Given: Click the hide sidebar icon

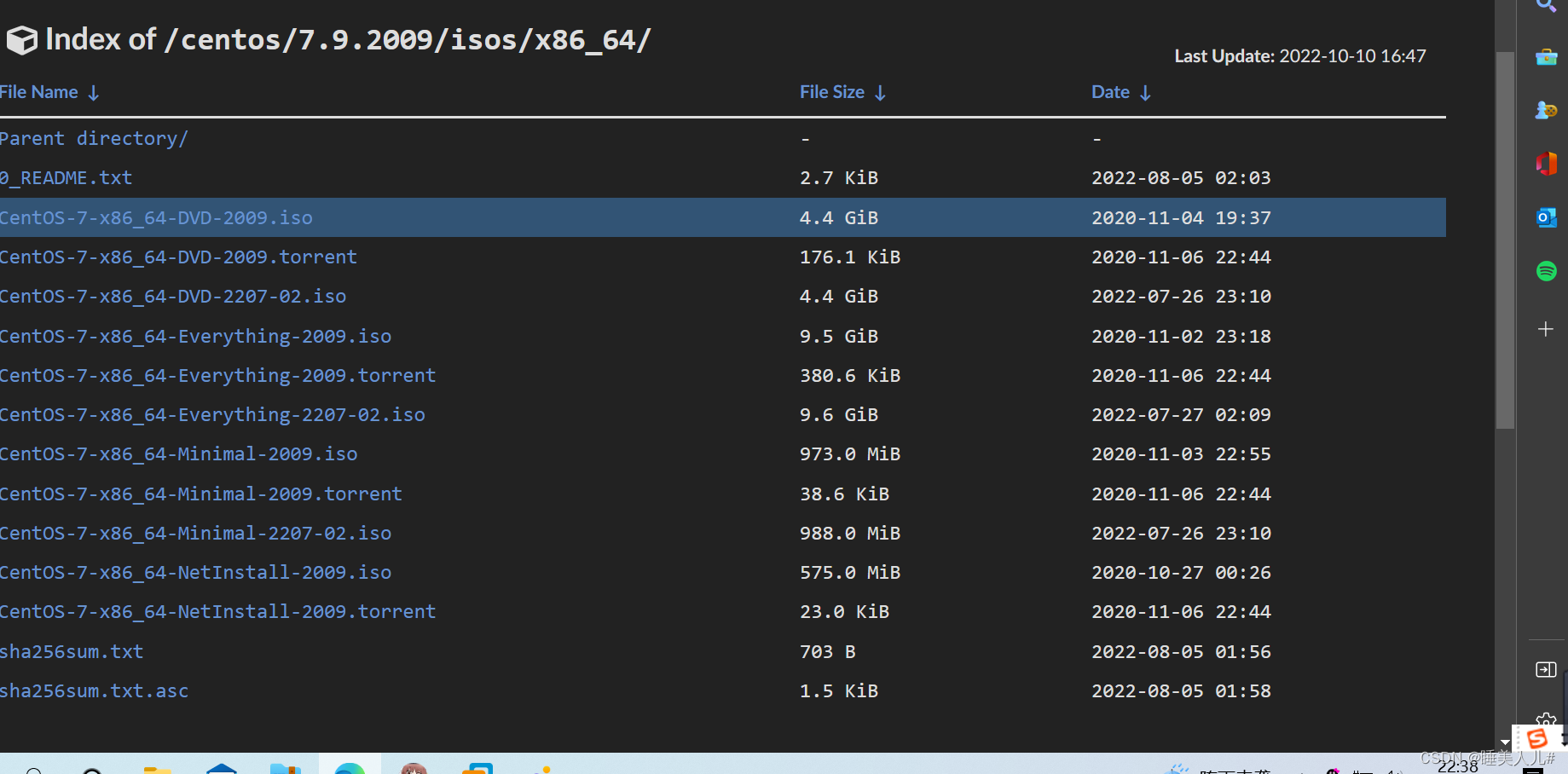Looking at the screenshot, I should tap(1546, 670).
